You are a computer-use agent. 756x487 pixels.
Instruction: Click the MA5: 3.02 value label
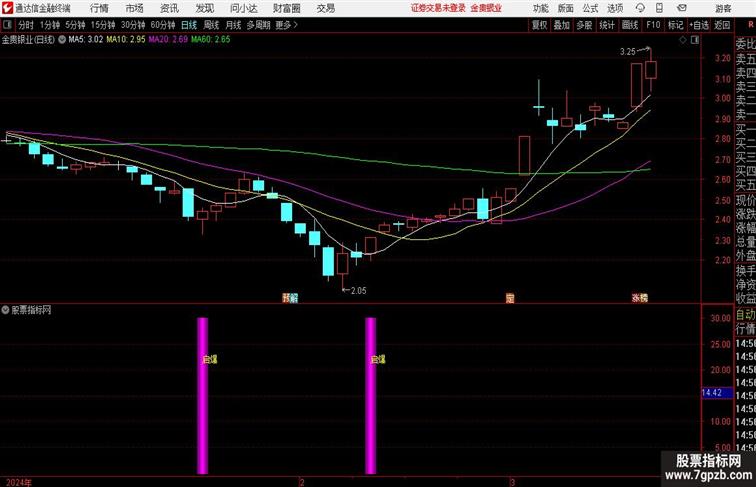tap(86, 40)
